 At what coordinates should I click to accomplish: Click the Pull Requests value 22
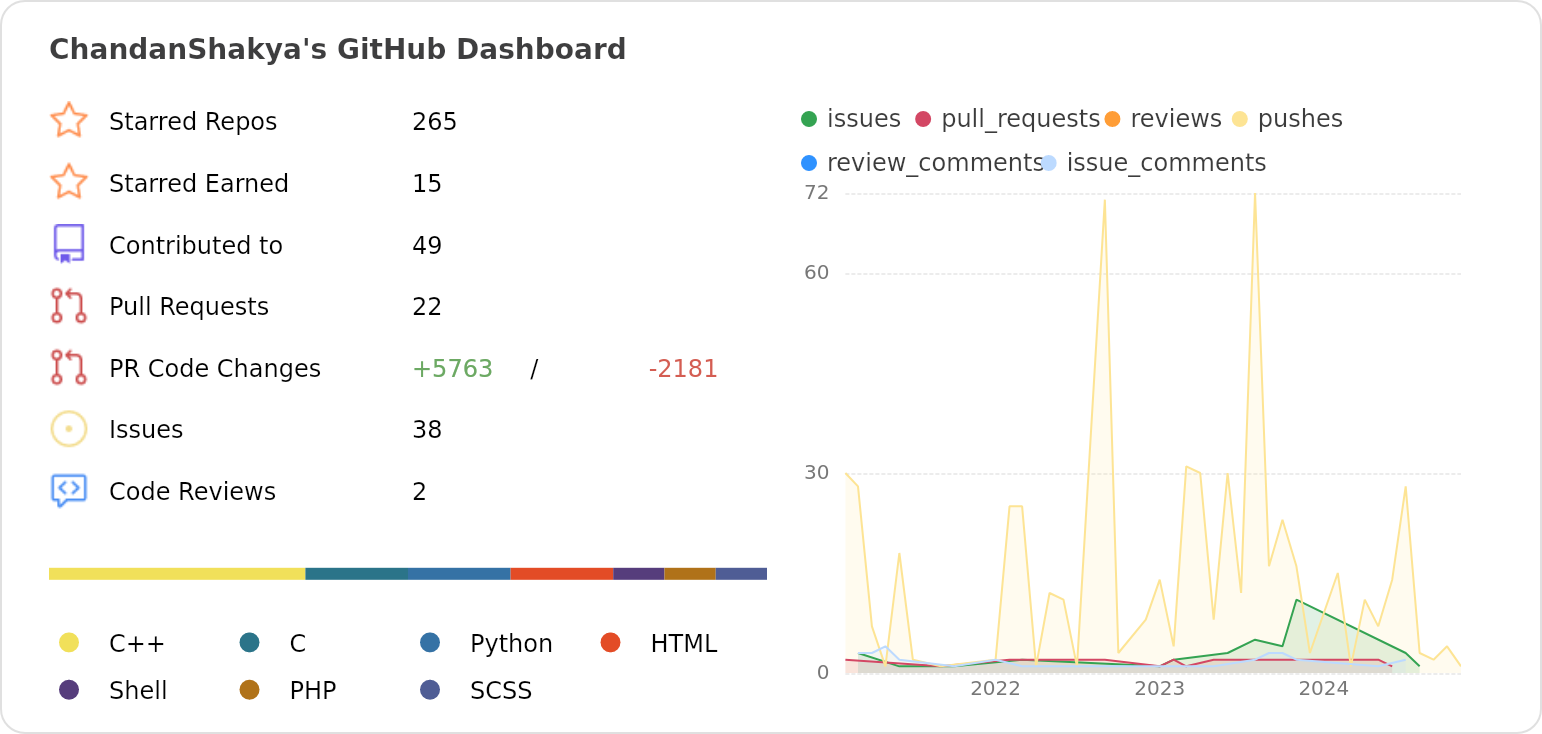coord(427,307)
